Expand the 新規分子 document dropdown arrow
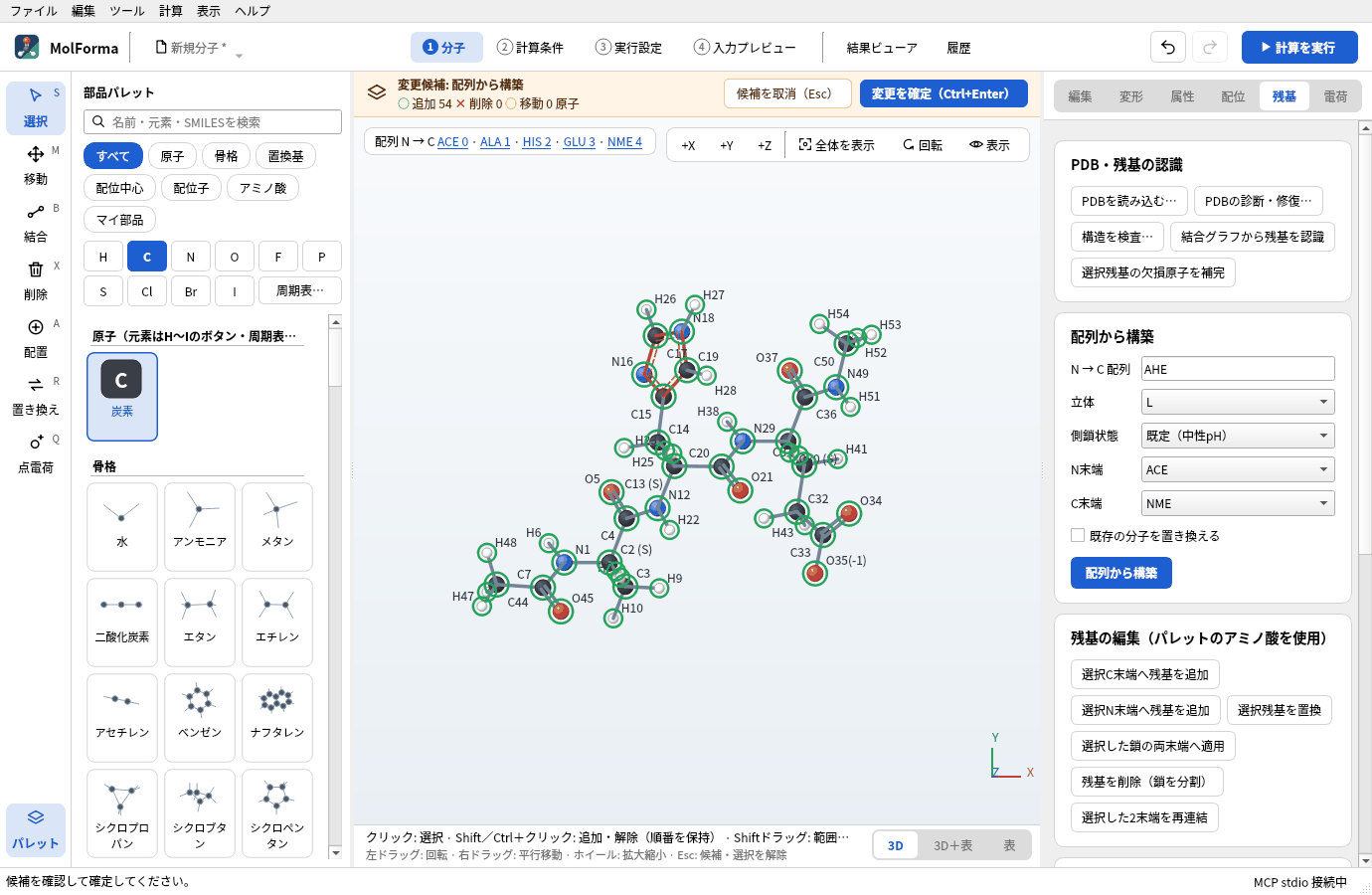Screen dimensions: 1372x895 239,55
